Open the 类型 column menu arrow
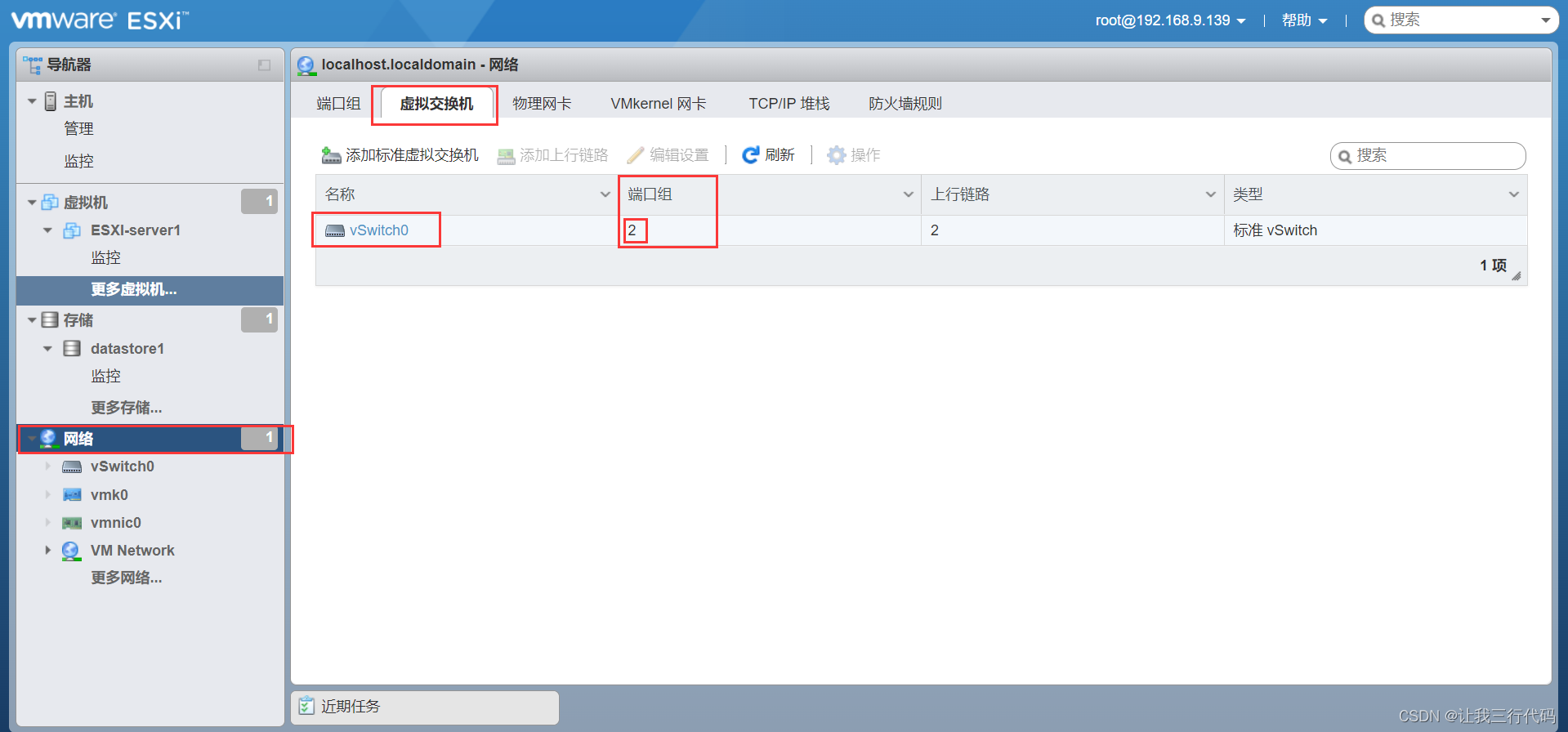 1514,194
